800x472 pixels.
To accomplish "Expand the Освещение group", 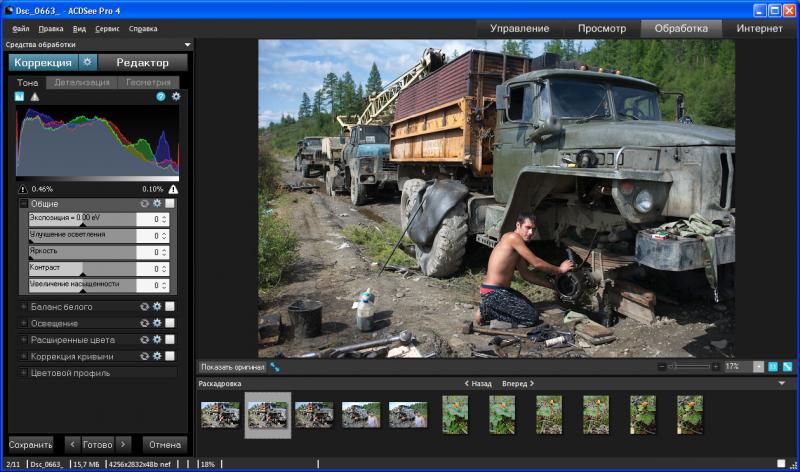I will point(23,323).
